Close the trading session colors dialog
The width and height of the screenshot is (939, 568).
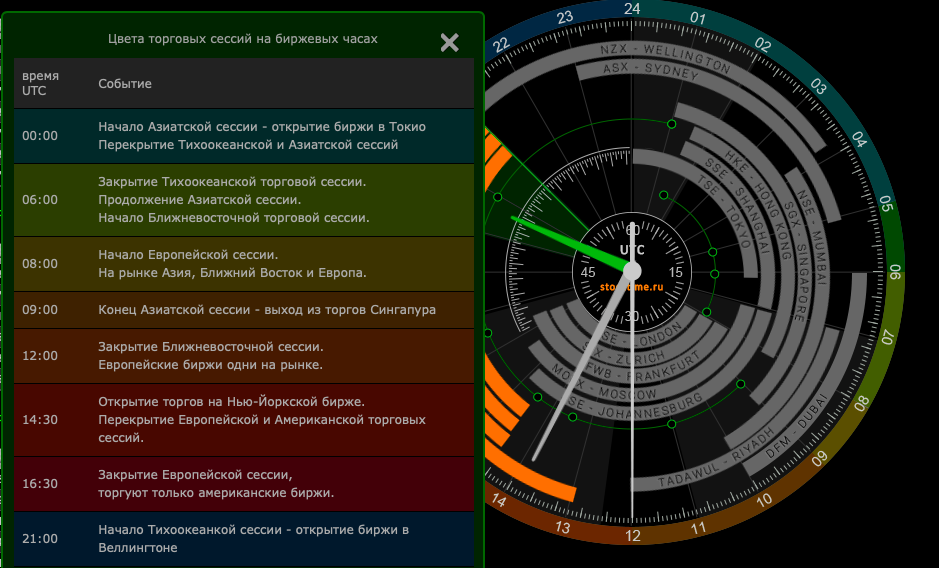point(449,42)
